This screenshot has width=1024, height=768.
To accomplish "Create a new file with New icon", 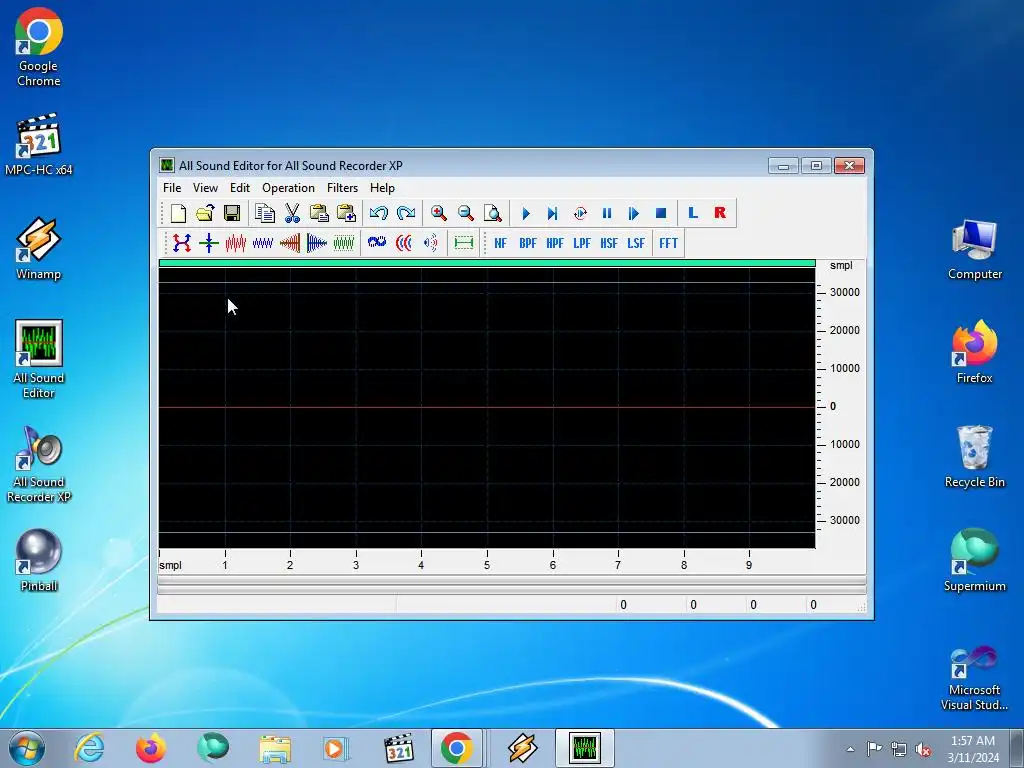I will [178, 214].
